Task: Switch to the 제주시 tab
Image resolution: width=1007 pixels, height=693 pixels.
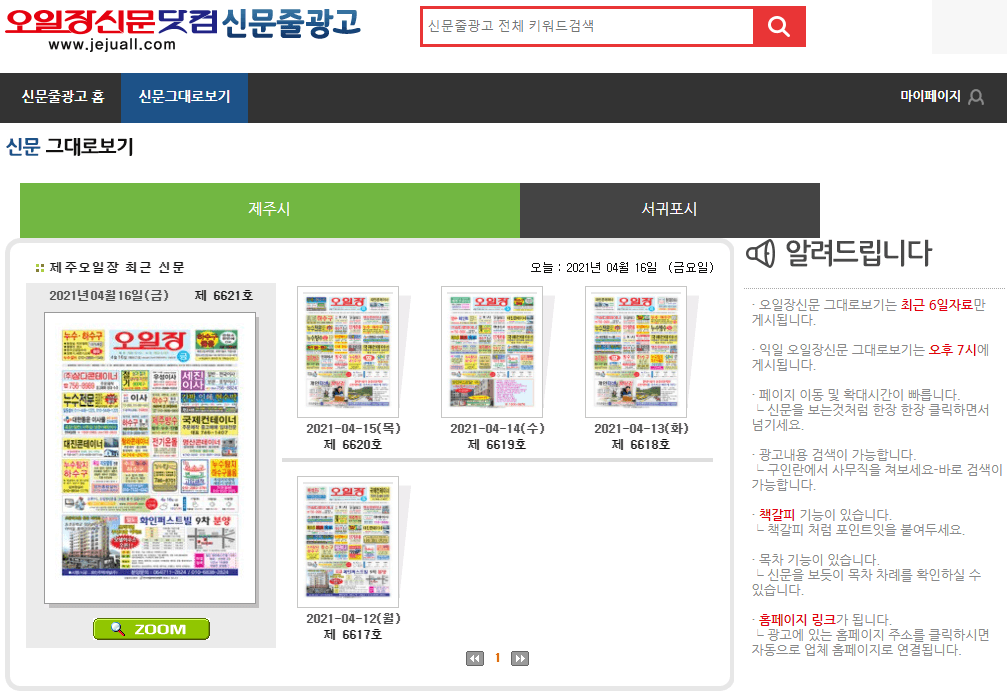Action: click(270, 210)
